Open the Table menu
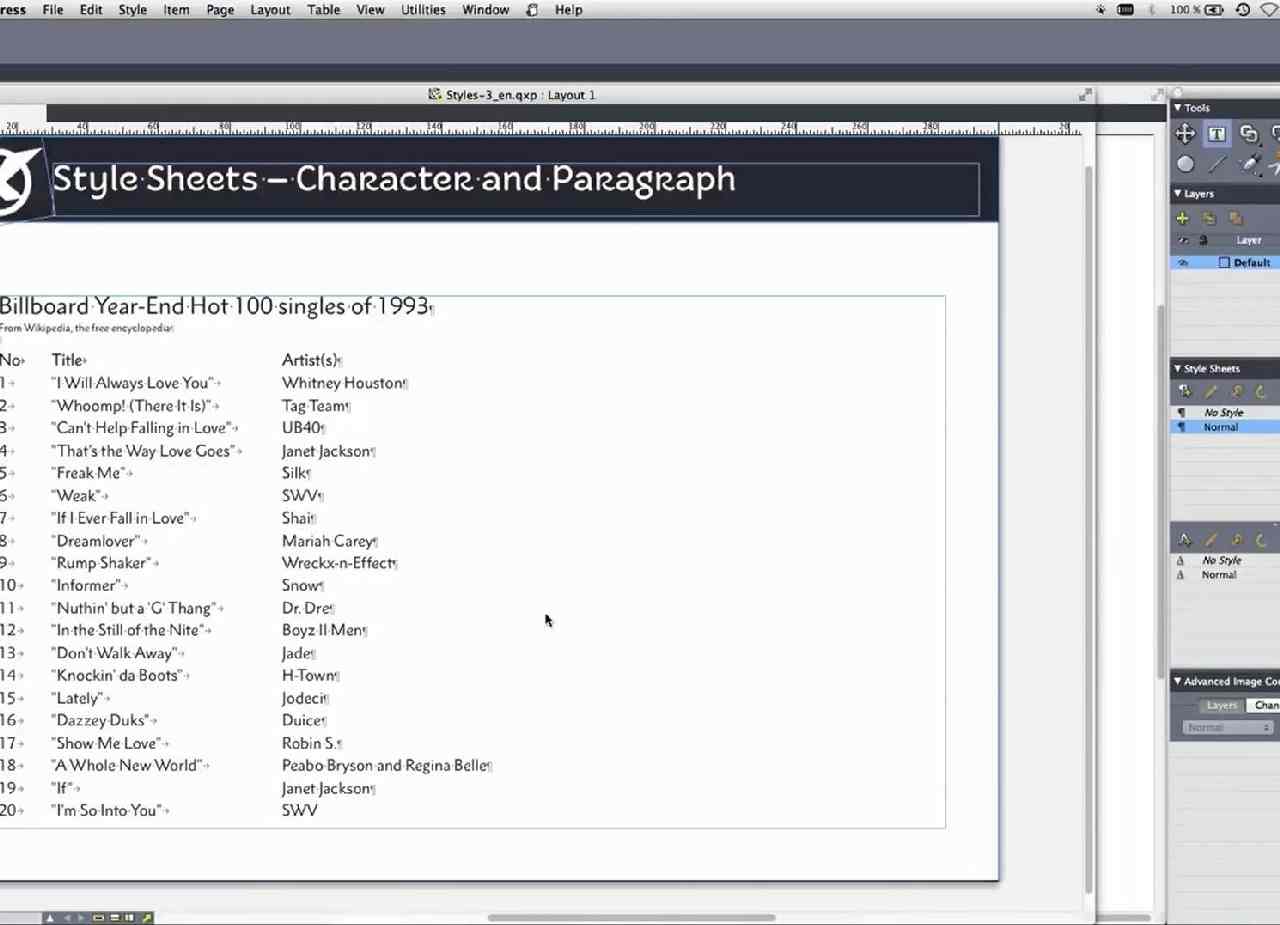 click(x=323, y=10)
